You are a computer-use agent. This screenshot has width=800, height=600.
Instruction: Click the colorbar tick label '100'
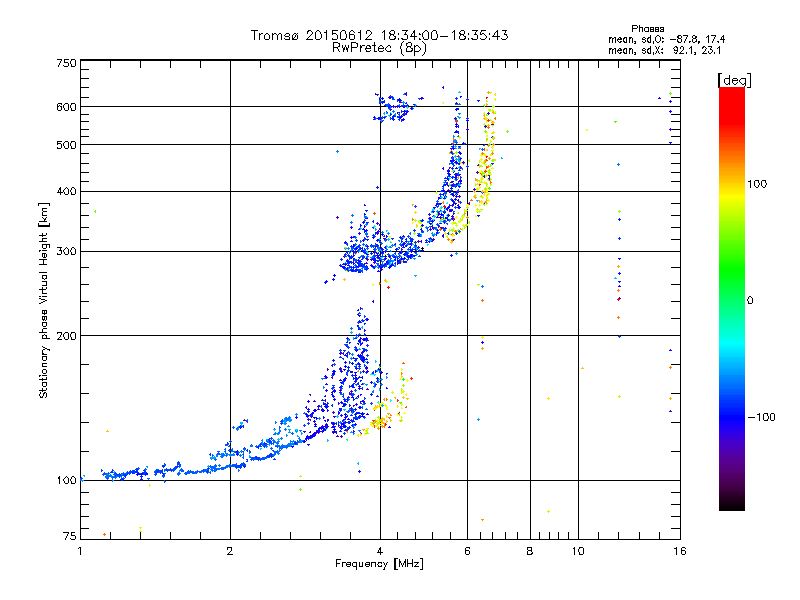tap(757, 184)
